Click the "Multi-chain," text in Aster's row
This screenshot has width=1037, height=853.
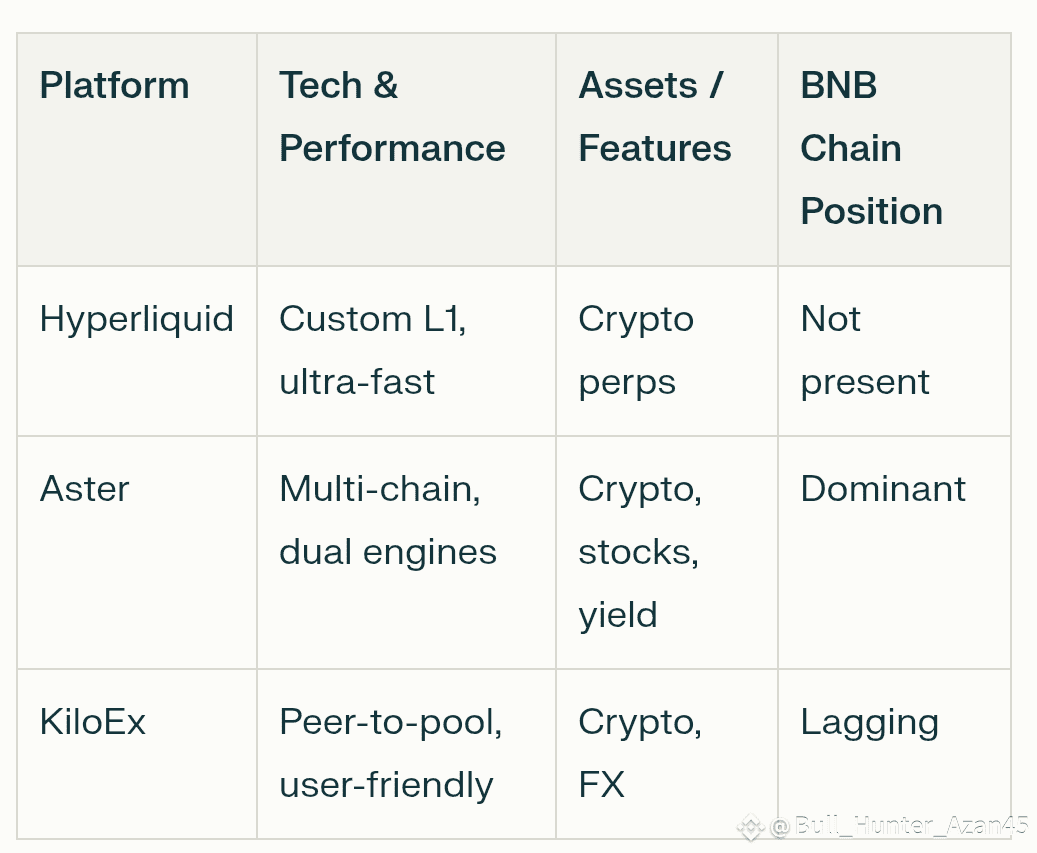380,489
